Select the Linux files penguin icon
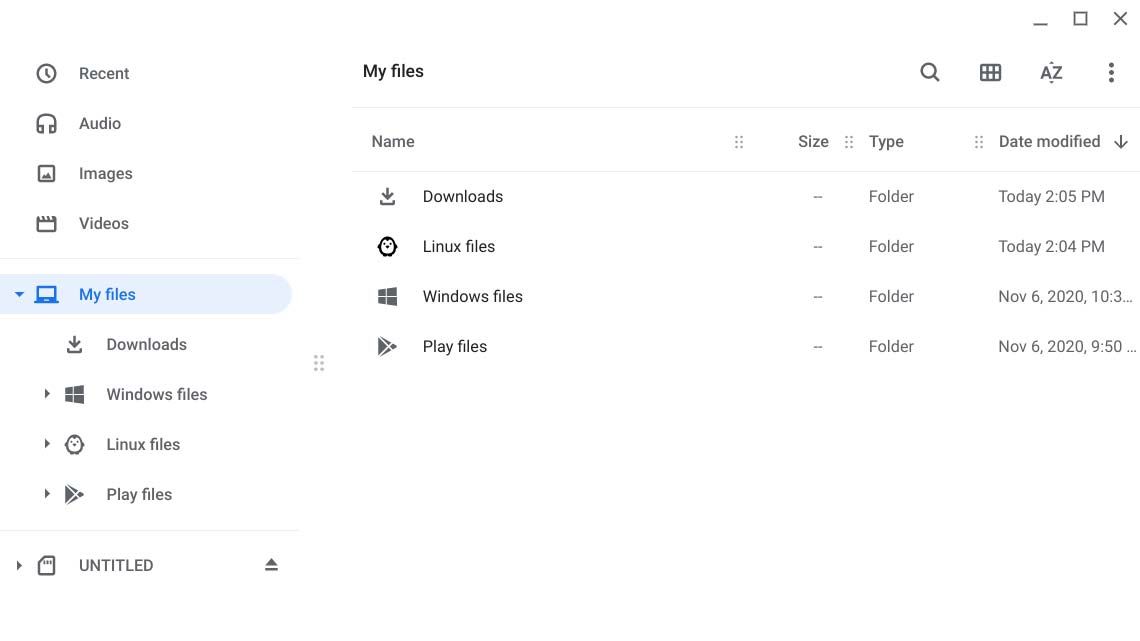 point(387,246)
